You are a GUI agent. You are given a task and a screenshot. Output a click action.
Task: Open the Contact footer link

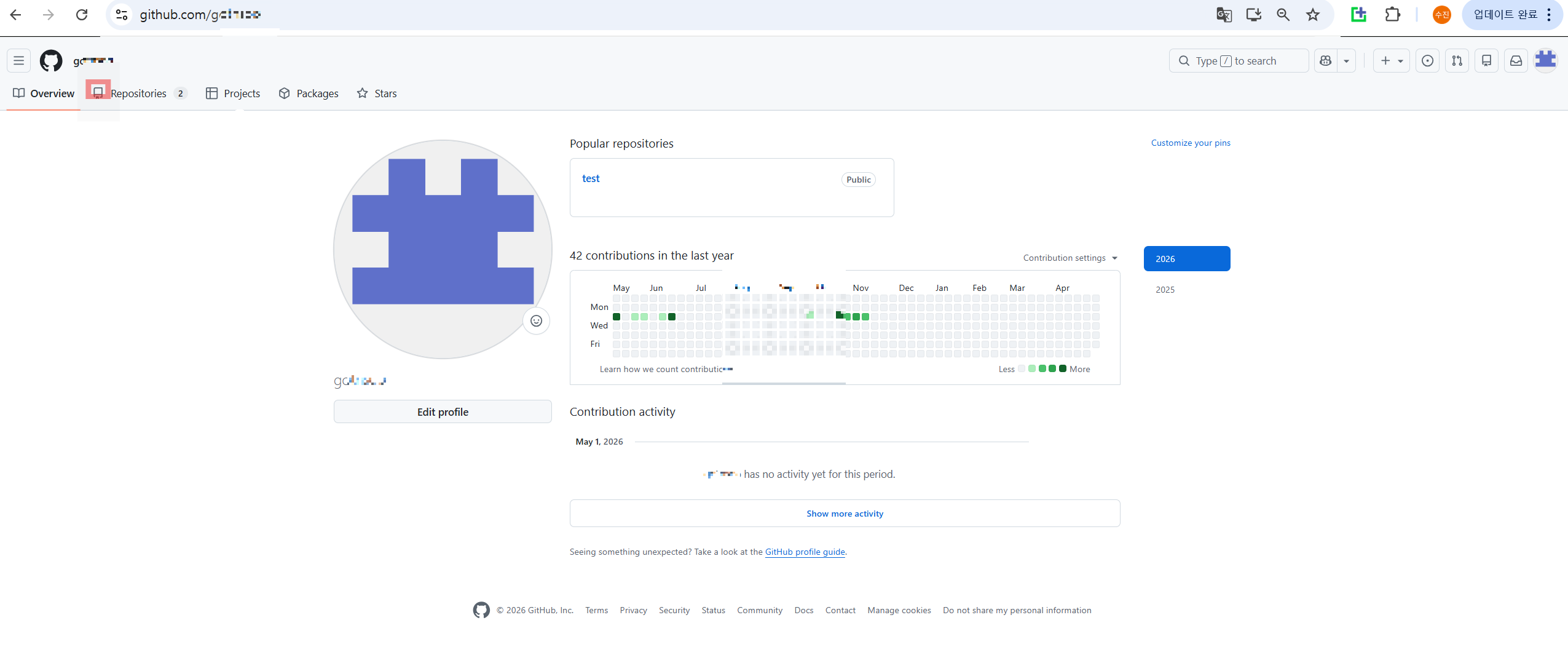(840, 610)
